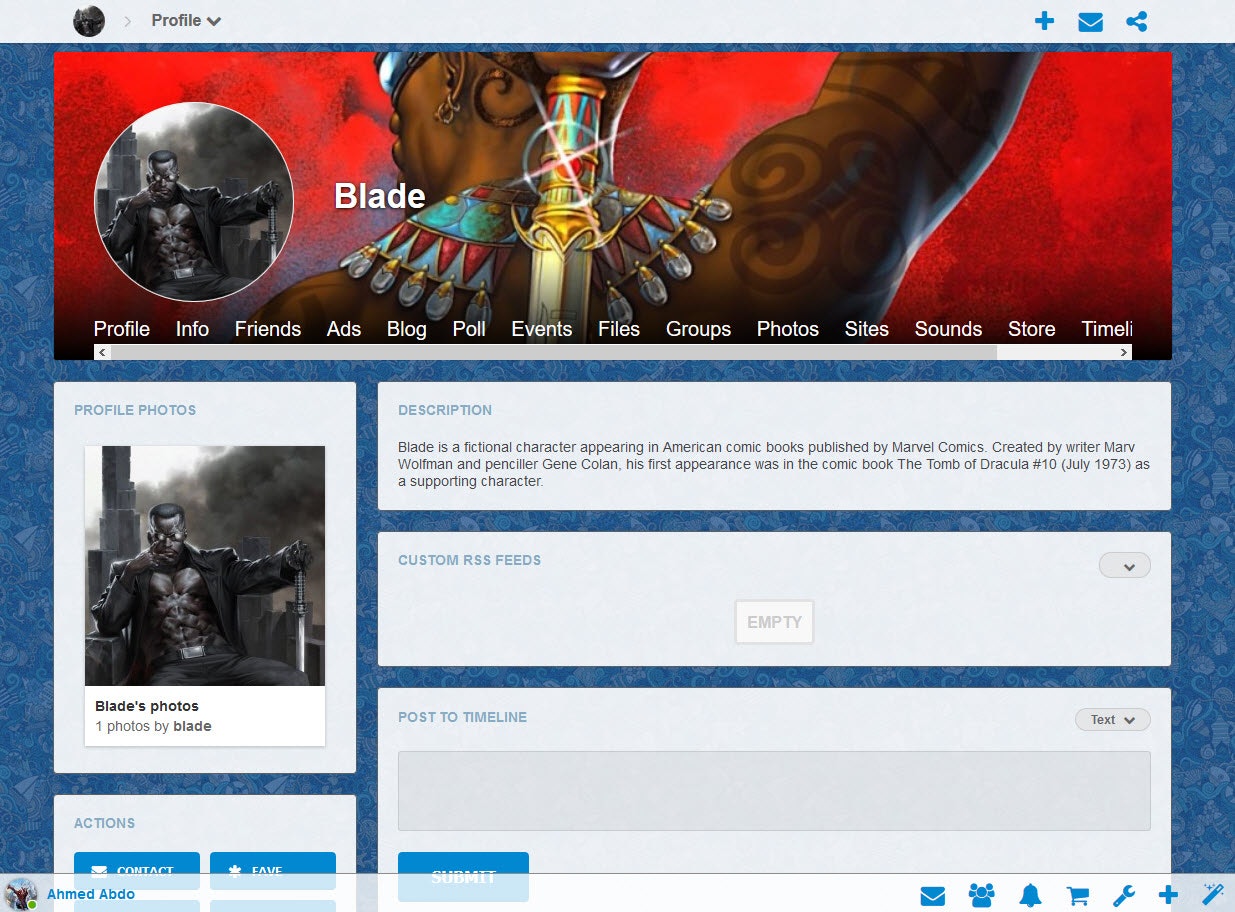Image resolution: width=1235 pixels, height=912 pixels.
Task: Open Blade's photo thumbnail
Action: [205, 565]
